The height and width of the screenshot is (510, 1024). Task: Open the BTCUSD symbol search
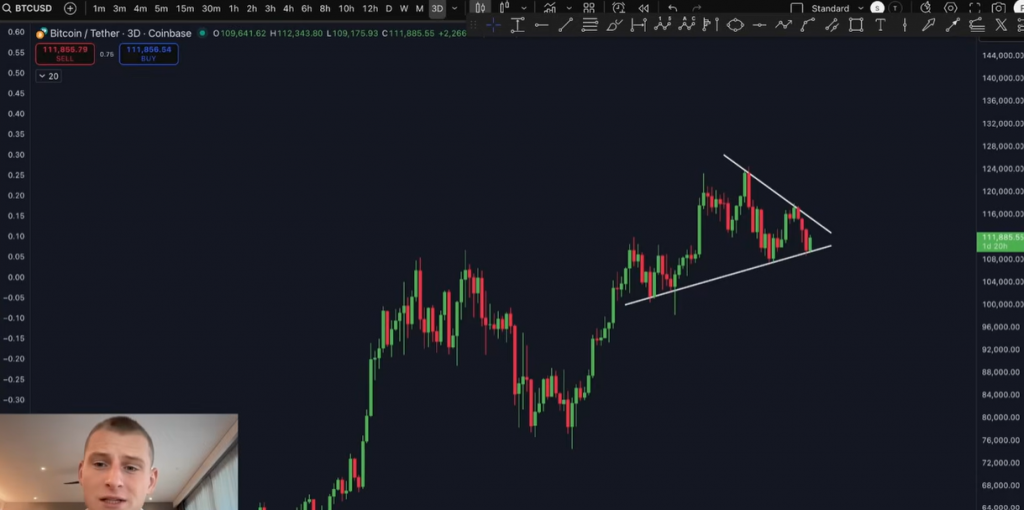coord(30,8)
